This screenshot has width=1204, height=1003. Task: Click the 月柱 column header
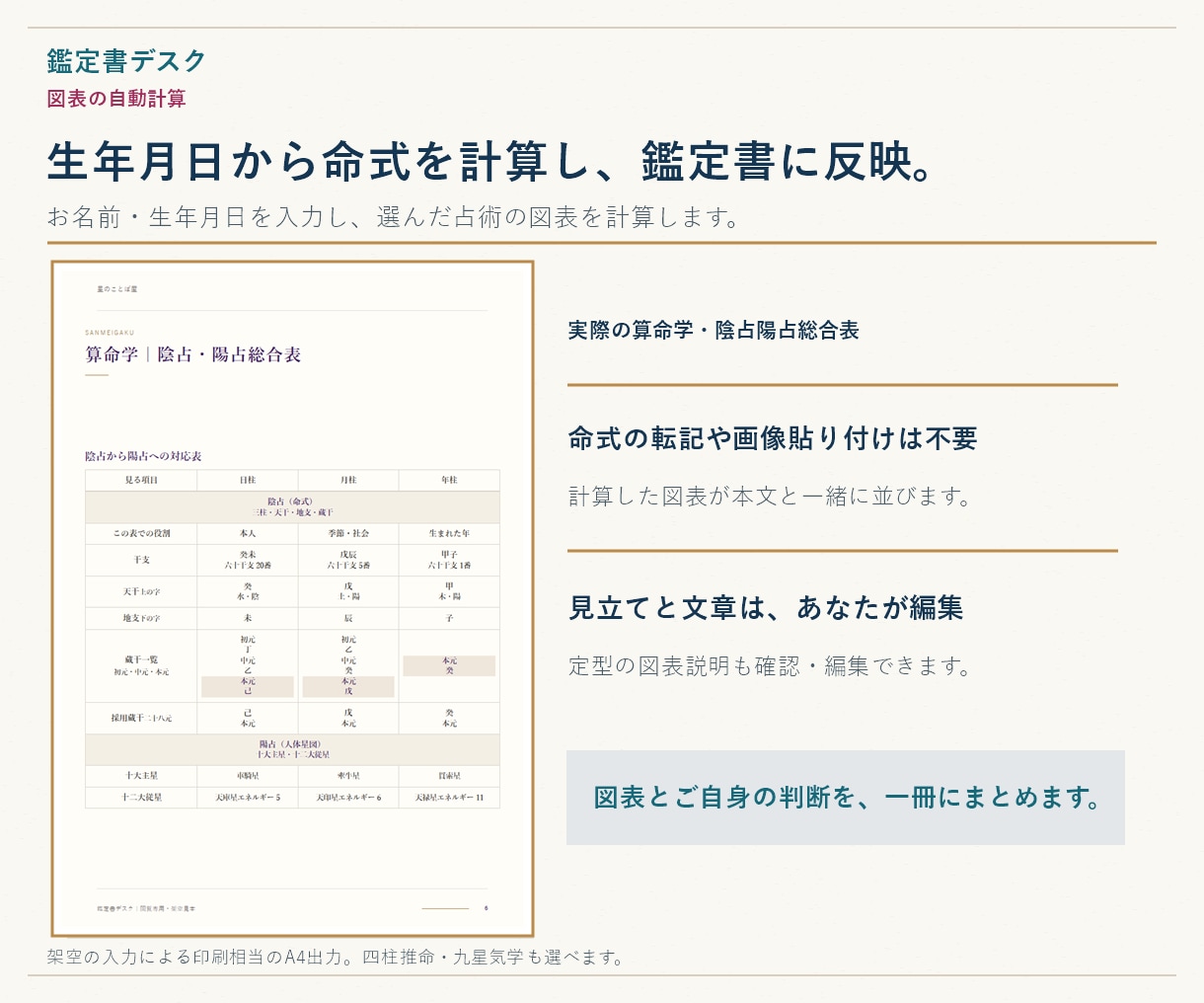pos(348,480)
